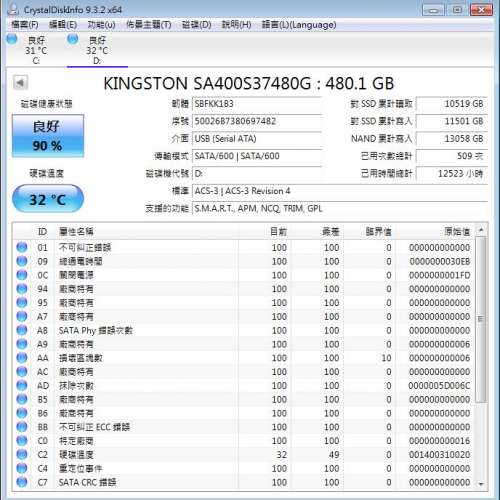Click the status icon of attribute C2
Screen dimensions: 500x500
(22, 454)
